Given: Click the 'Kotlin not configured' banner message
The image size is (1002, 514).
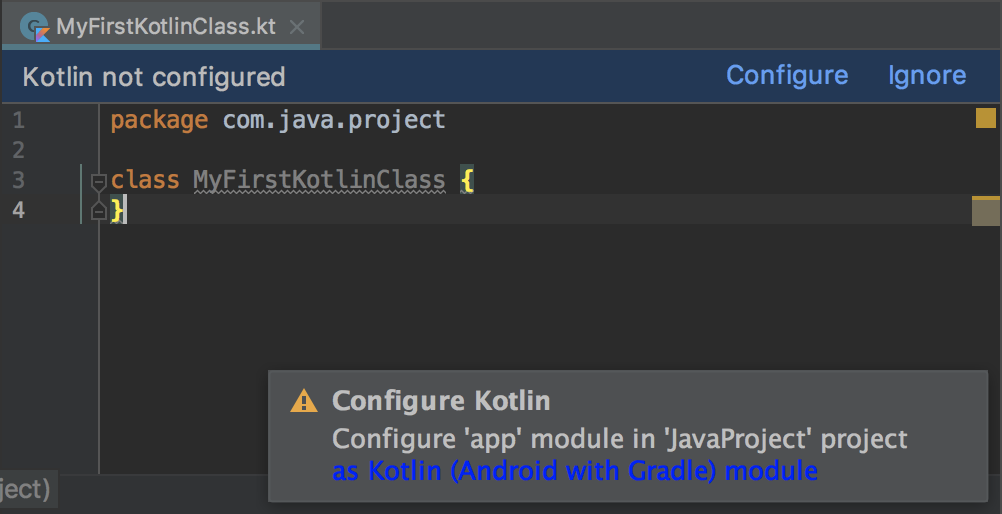Looking at the screenshot, I should tap(154, 77).
